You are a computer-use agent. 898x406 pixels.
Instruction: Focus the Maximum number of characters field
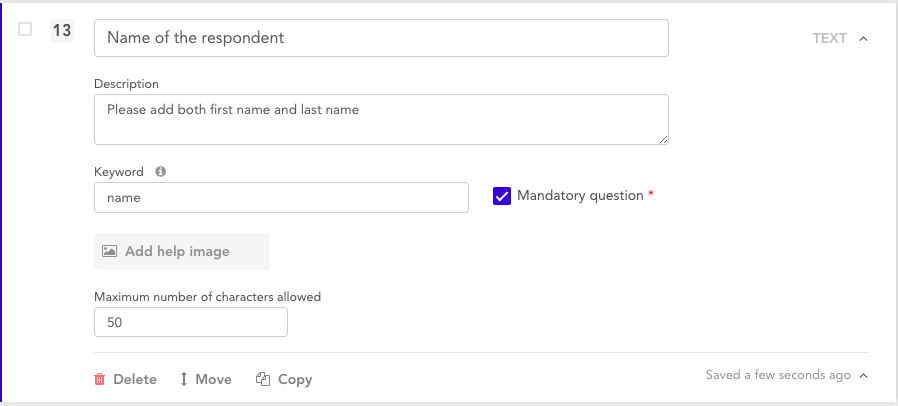[x=190, y=323]
